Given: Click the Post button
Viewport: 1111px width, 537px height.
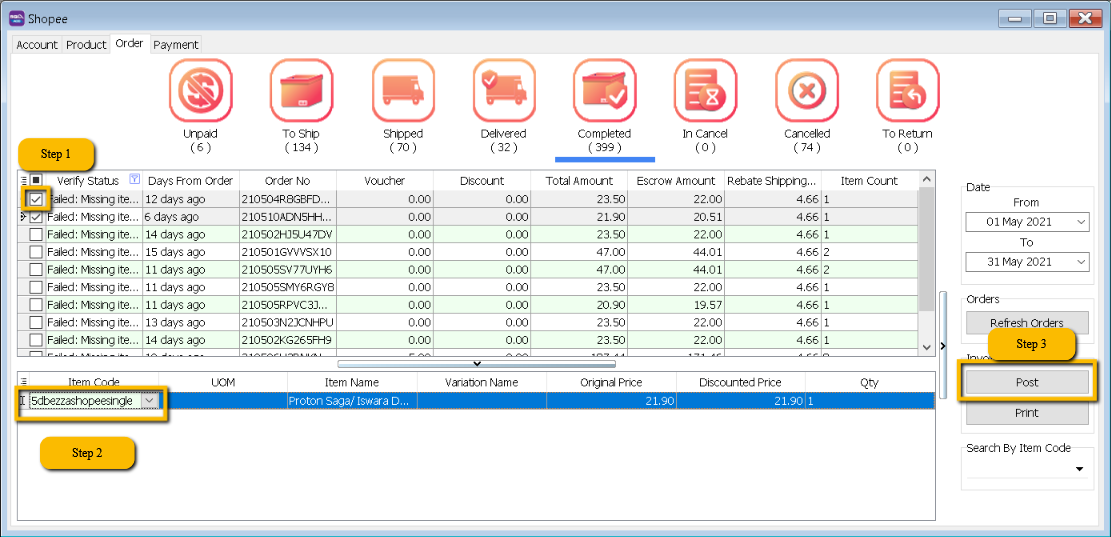Looking at the screenshot, I should pos(1027,382).
